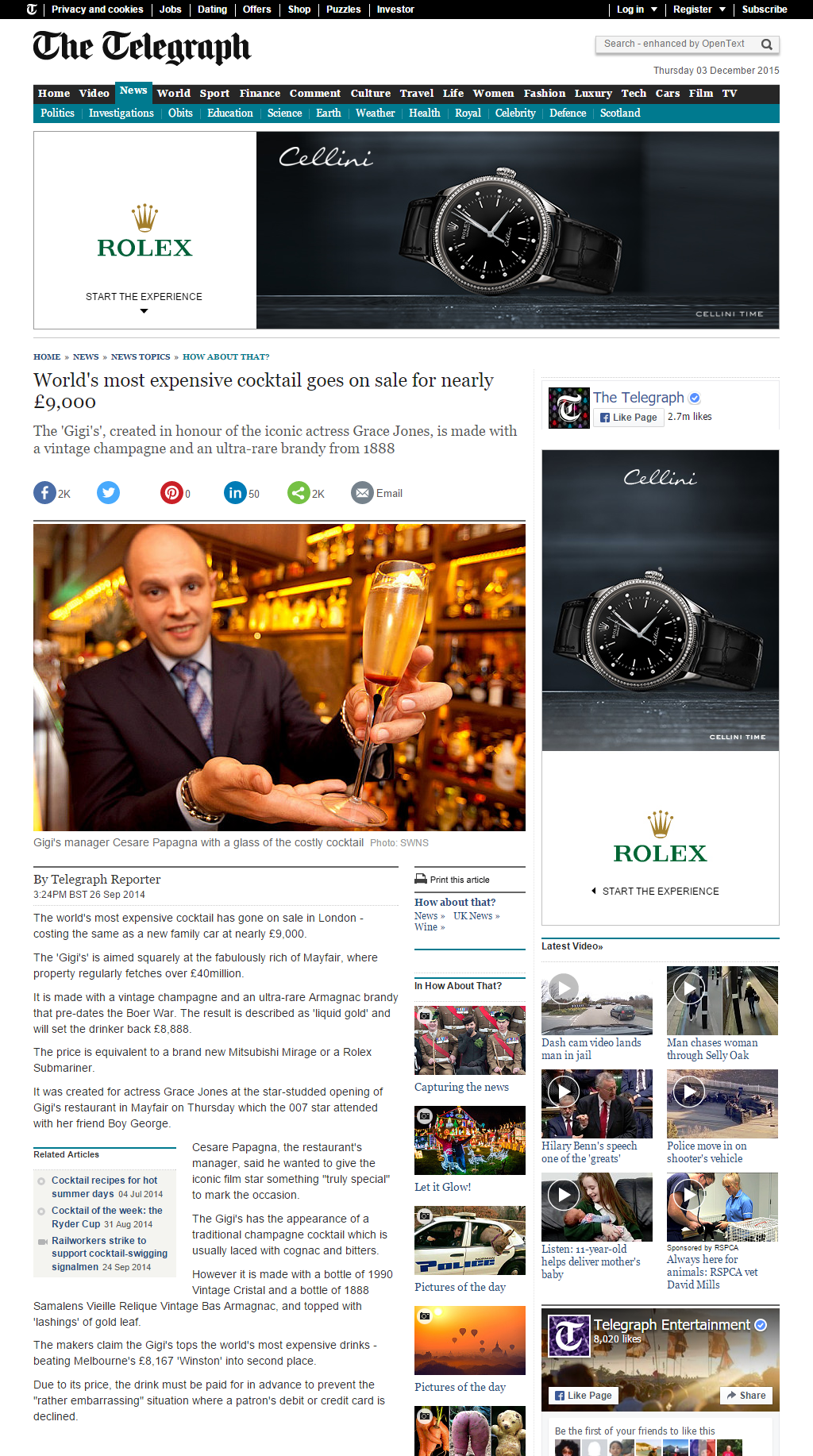The height and width of the screenshot is (1456, 813).
Task: Expand the Register dropdown arrow
Action: point(722,10)
